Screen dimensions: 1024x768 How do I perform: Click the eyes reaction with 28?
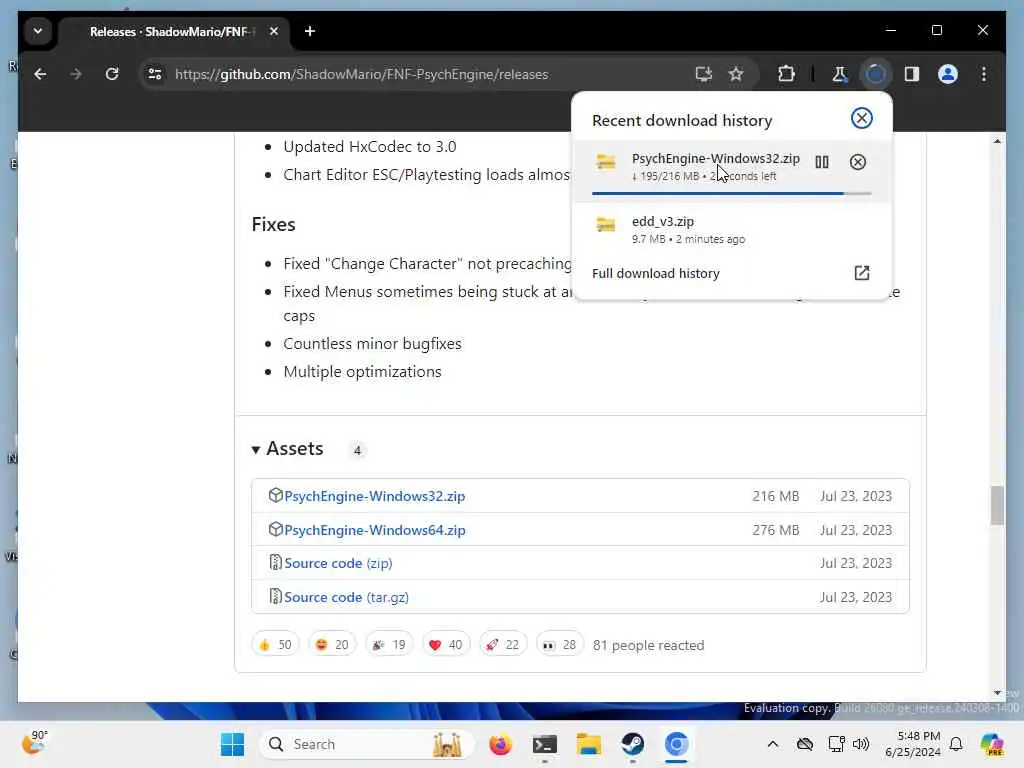560,645
